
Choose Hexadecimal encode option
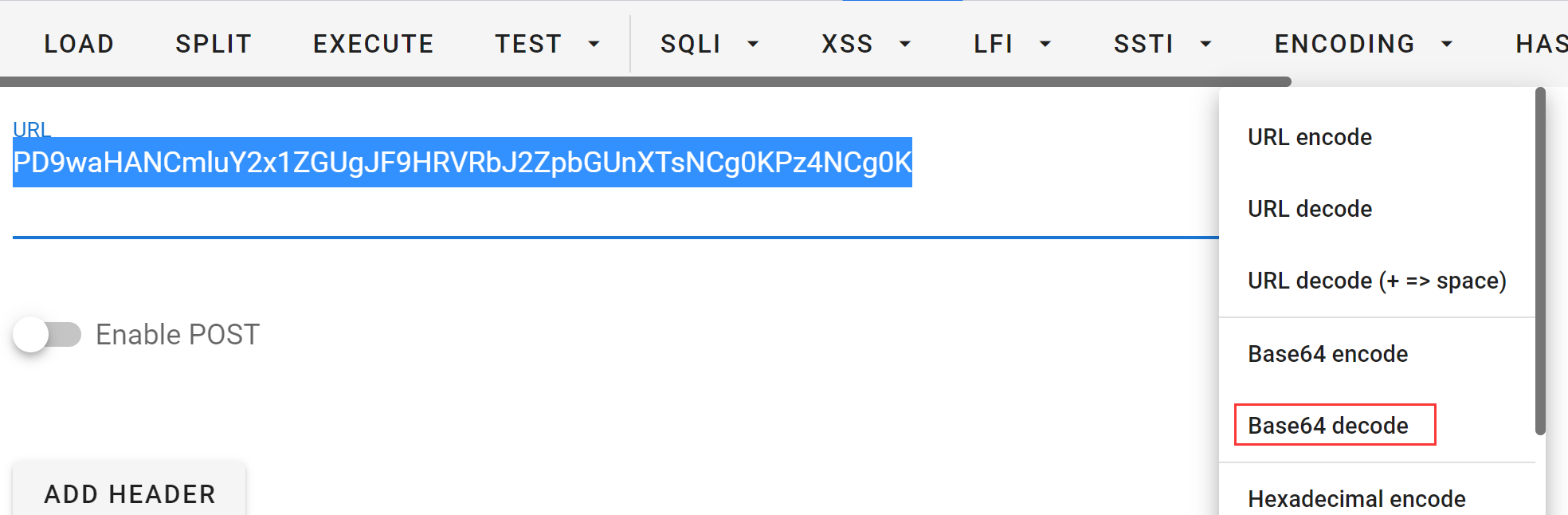click(x=1356, y=499)
